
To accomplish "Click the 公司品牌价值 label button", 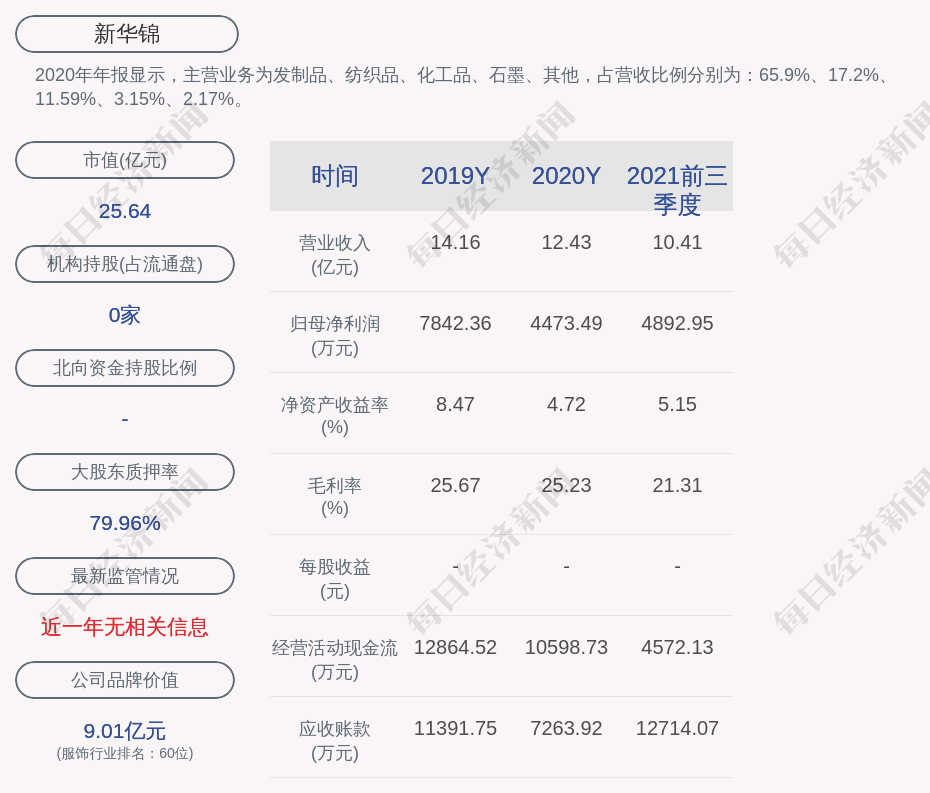I will coord(125,680).
